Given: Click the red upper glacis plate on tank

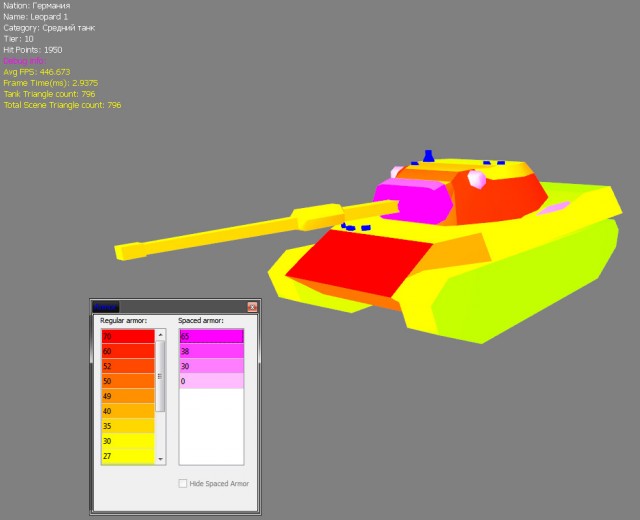Looking at the screenshot, I should click(x=359, y=261).
